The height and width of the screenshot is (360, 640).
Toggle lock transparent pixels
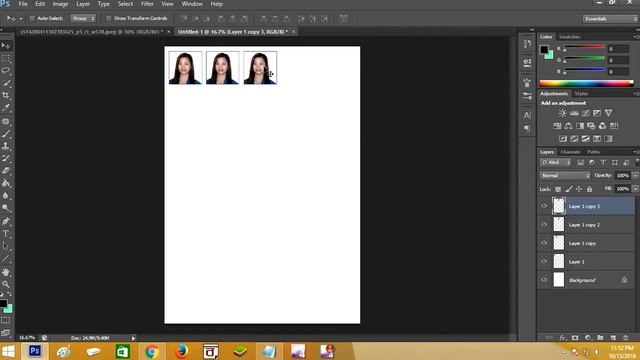(x=558, y=189)
